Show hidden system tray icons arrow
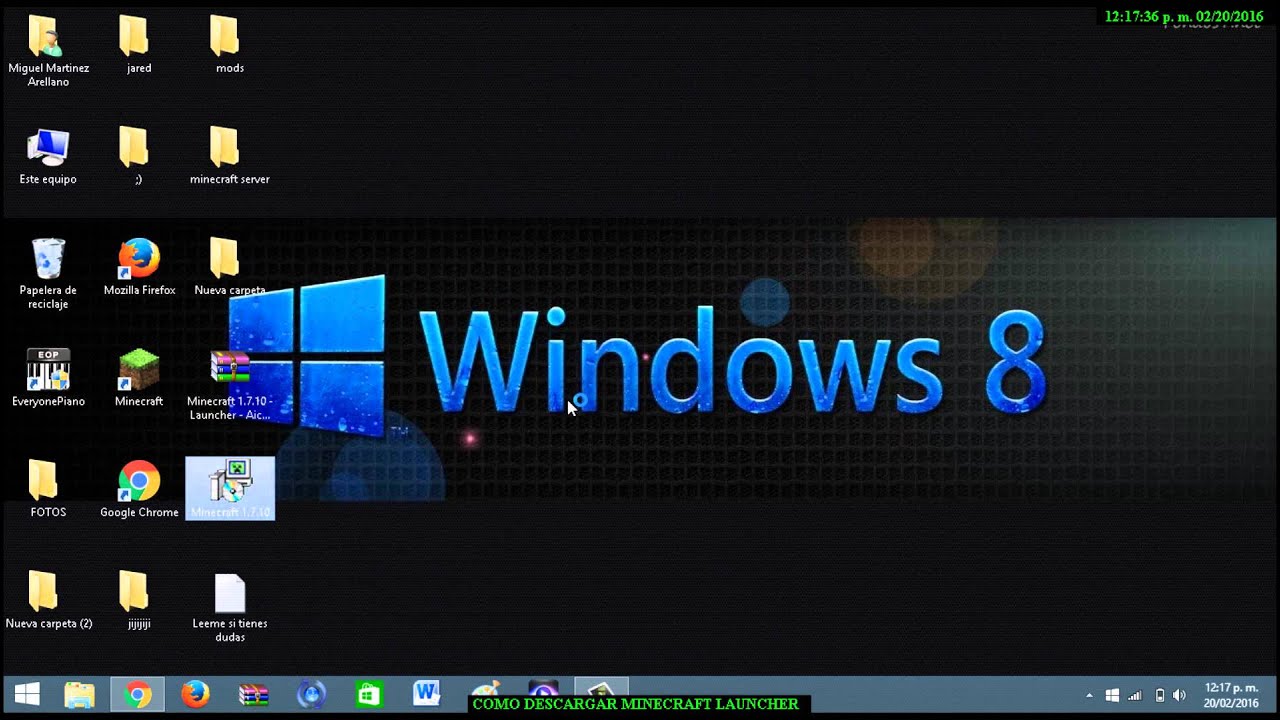 (x=1089, y=696)
